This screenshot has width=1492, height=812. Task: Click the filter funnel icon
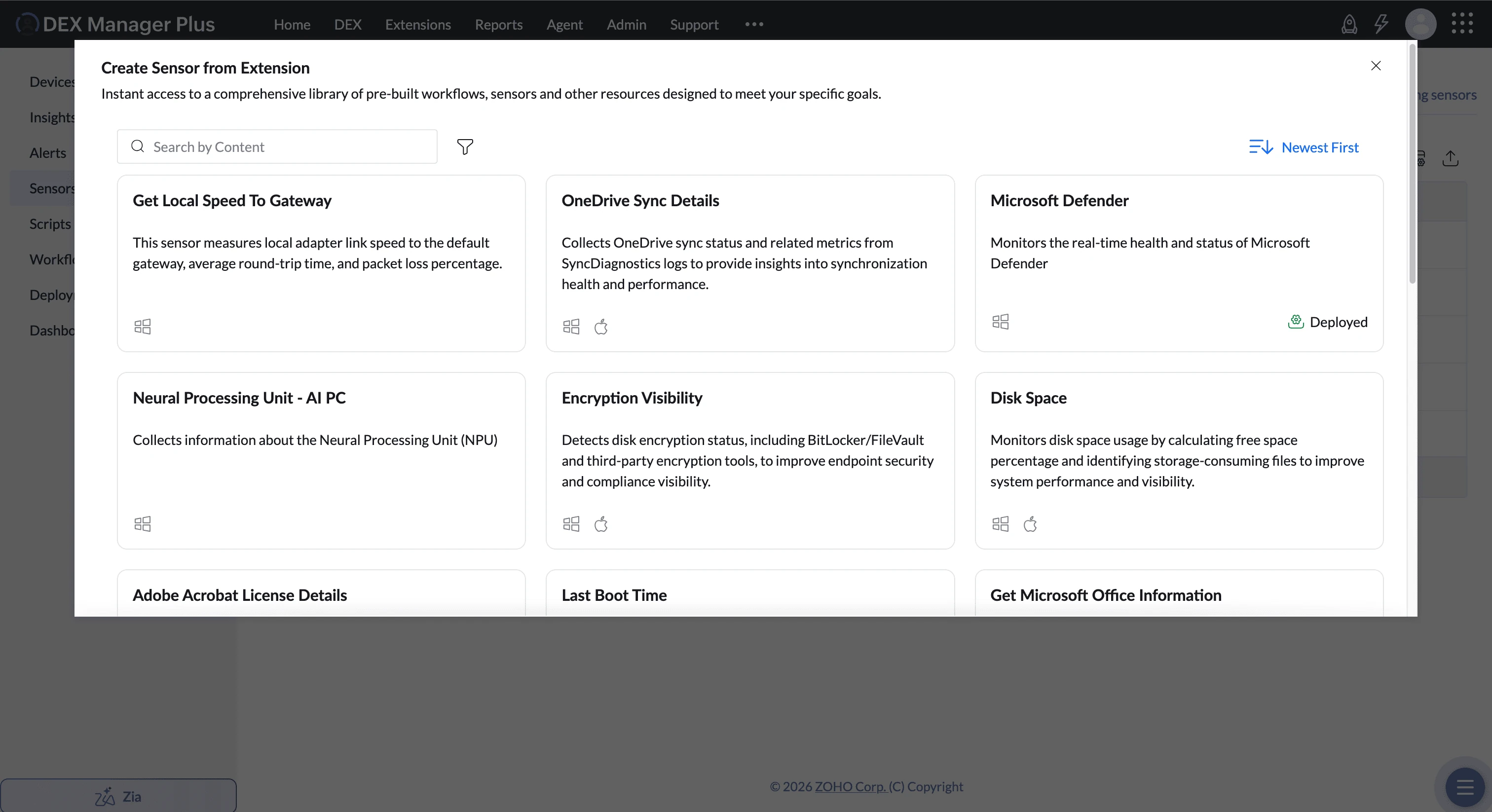[464, 147]
